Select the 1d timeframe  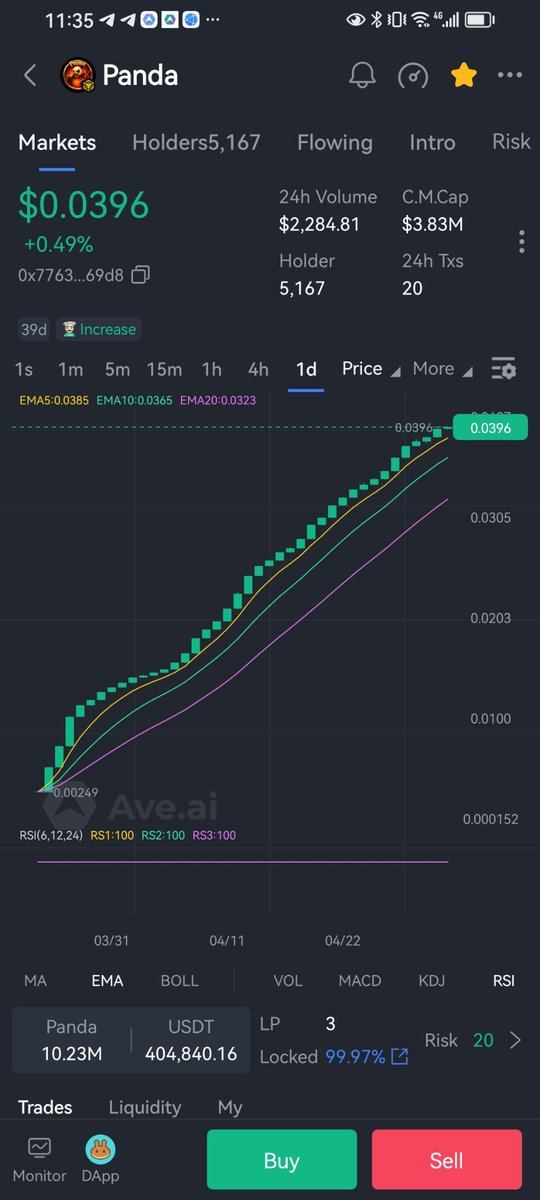(x=306, y=369)
